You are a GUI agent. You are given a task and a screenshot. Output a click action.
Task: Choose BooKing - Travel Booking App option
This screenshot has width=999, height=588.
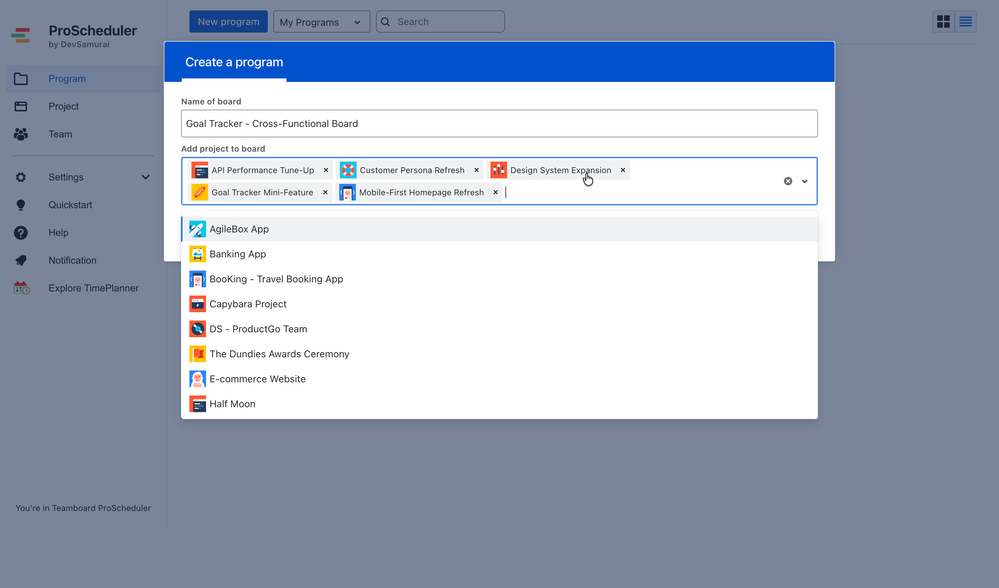500,279
